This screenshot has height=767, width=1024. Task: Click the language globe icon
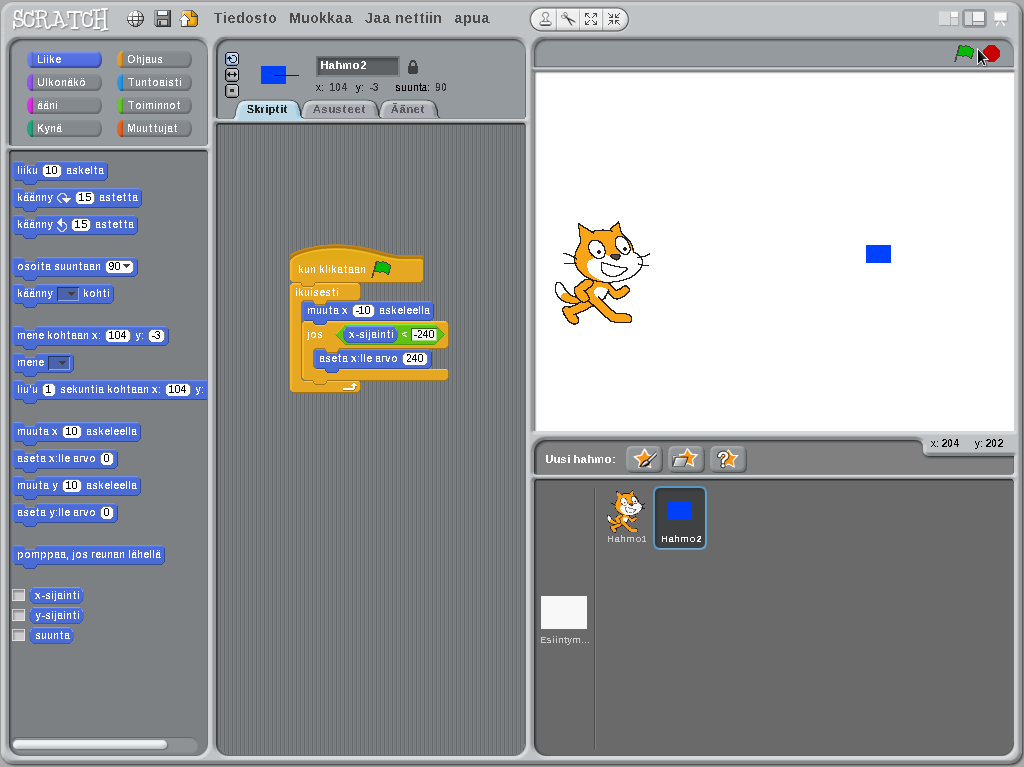coord(135,19)
